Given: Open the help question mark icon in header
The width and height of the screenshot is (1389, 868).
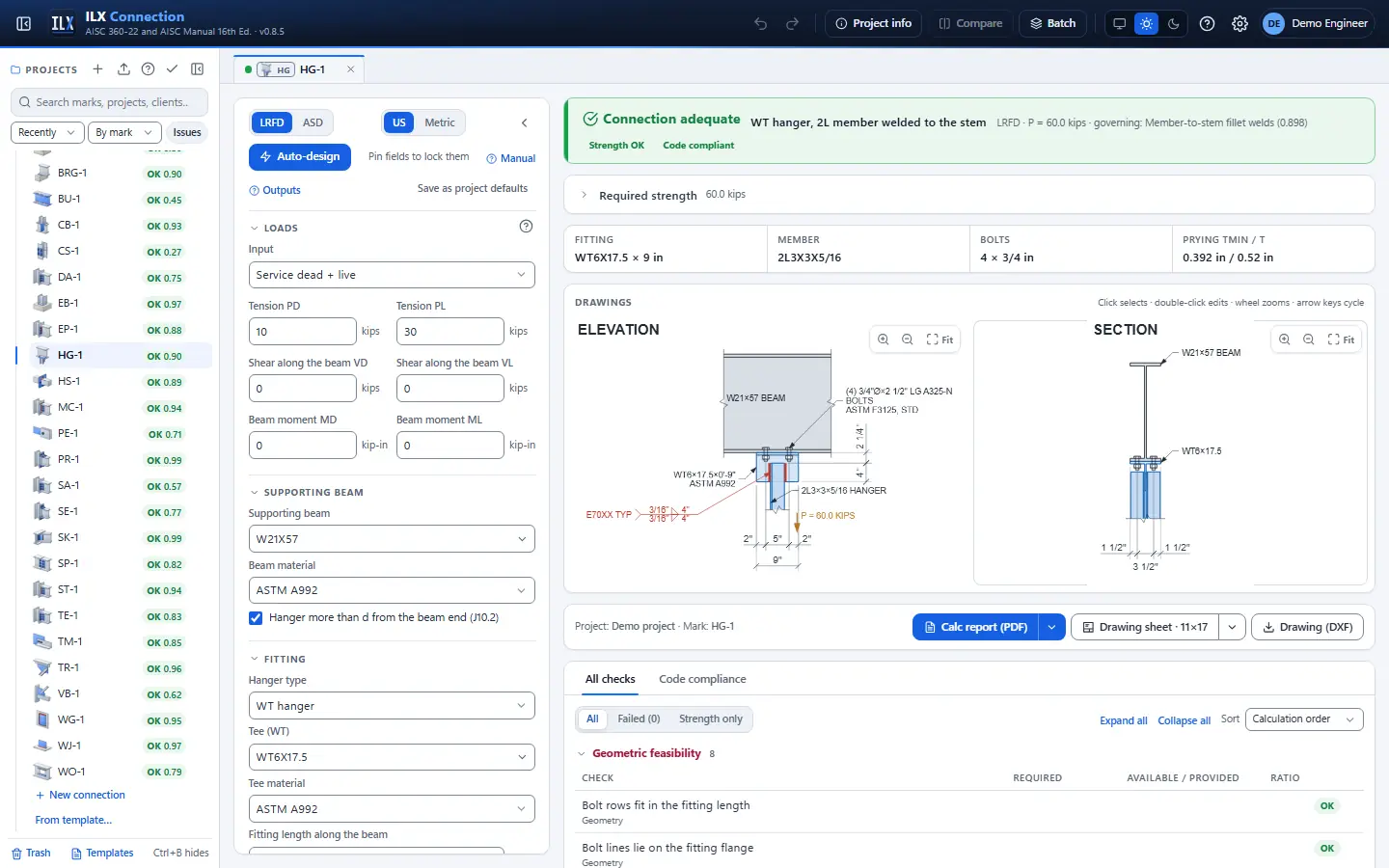Looking at the screenshot, I should pos(1207,23).
